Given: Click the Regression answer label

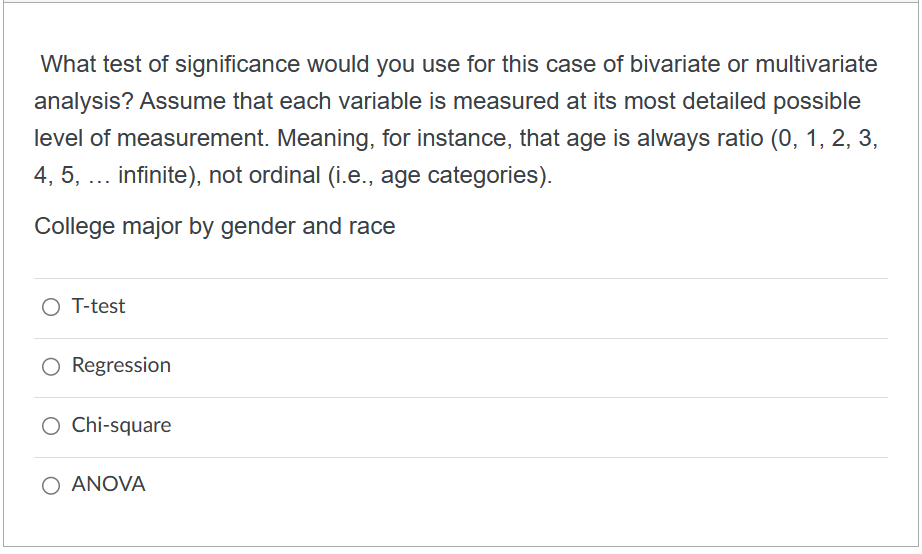Looking at the screenshot, I should pos(121,366).
